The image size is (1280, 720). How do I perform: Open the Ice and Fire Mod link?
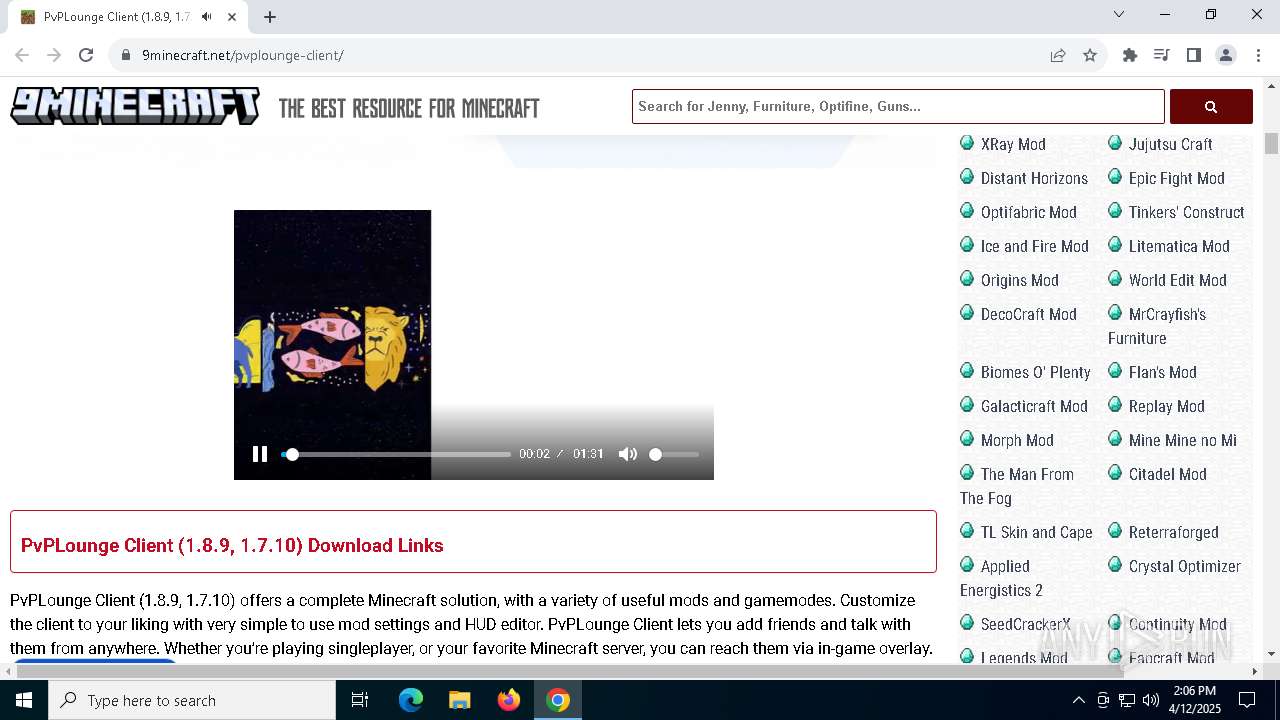(x=1035, y=246)
